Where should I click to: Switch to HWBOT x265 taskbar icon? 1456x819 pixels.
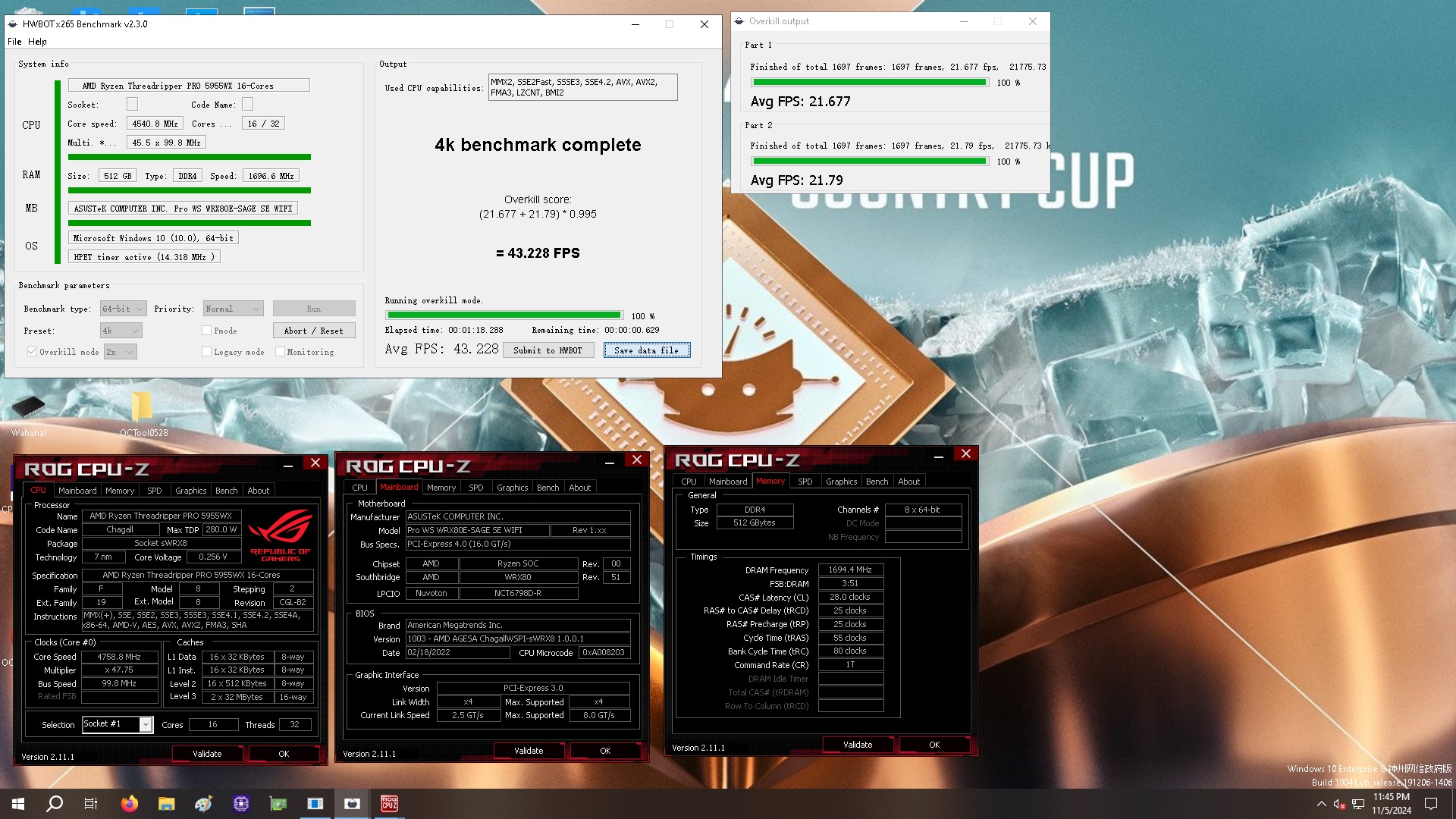tap(353, 804)
